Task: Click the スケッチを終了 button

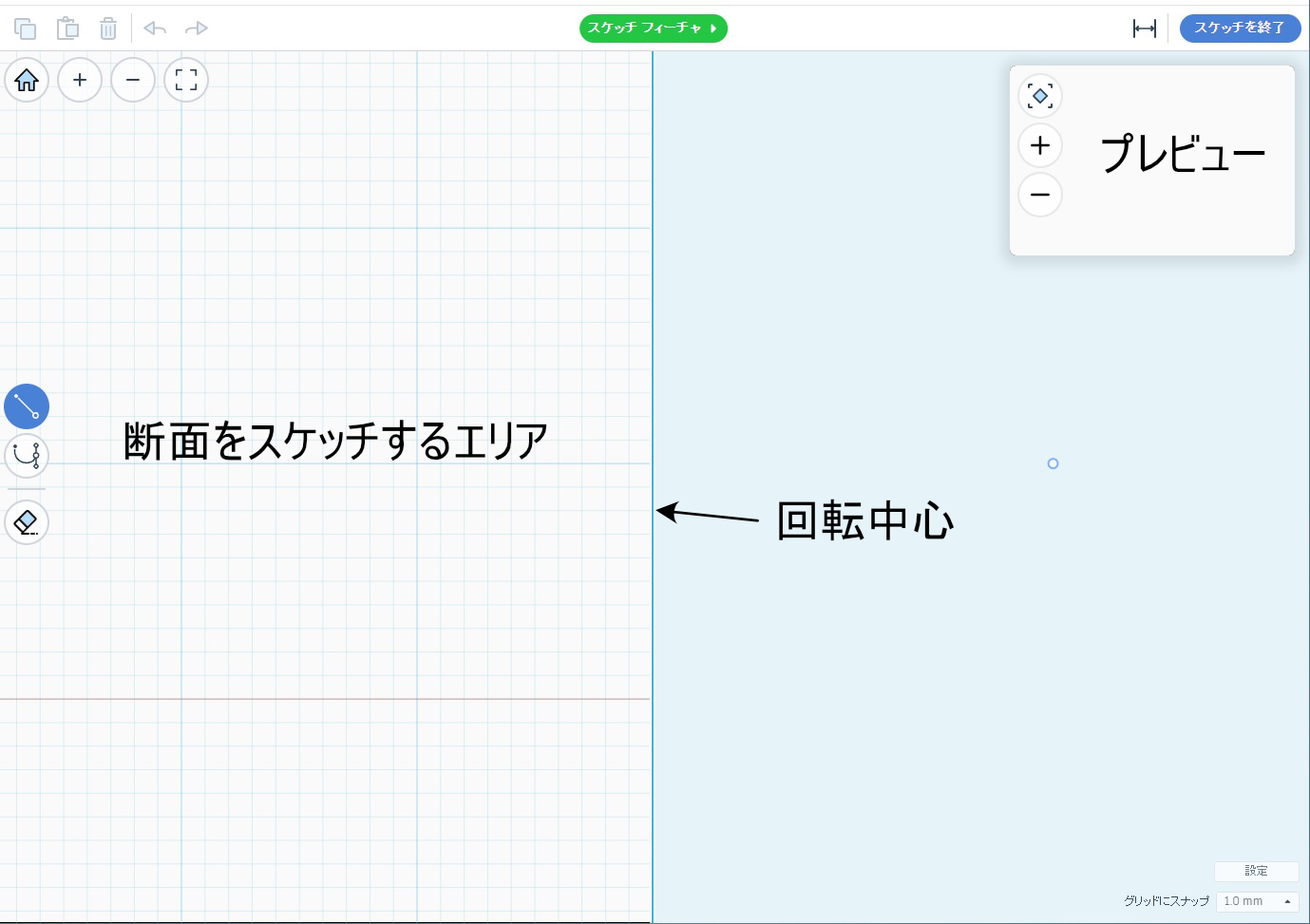Action: [1239, 28]
